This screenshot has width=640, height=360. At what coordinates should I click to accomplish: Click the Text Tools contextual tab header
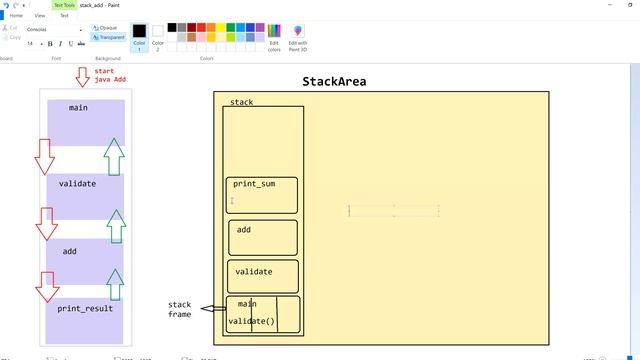coord(64,5)
